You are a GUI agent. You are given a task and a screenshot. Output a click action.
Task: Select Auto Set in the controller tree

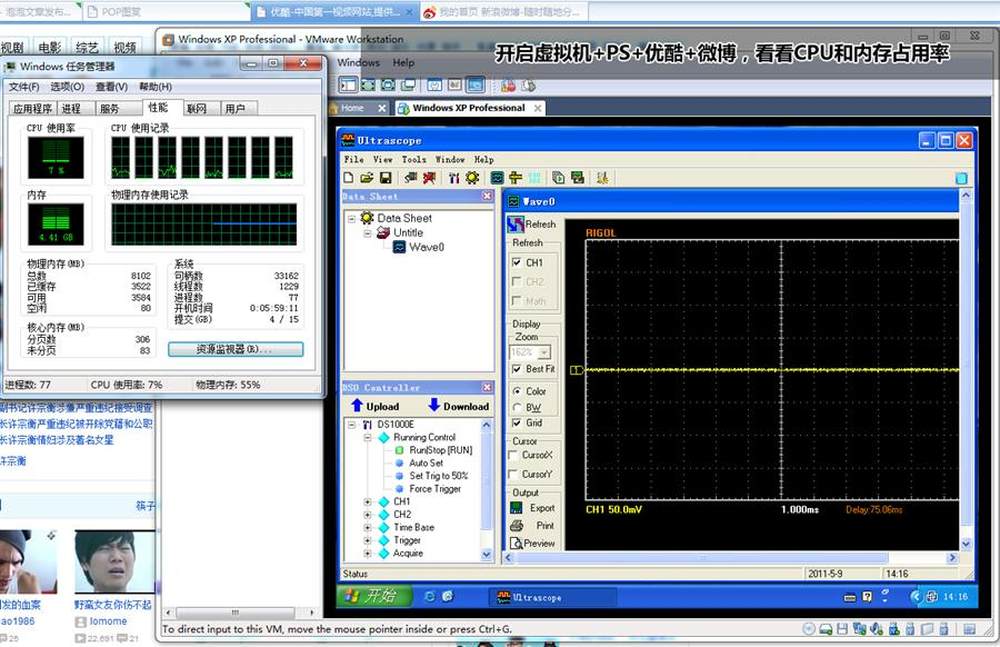(x=426, y=463)
